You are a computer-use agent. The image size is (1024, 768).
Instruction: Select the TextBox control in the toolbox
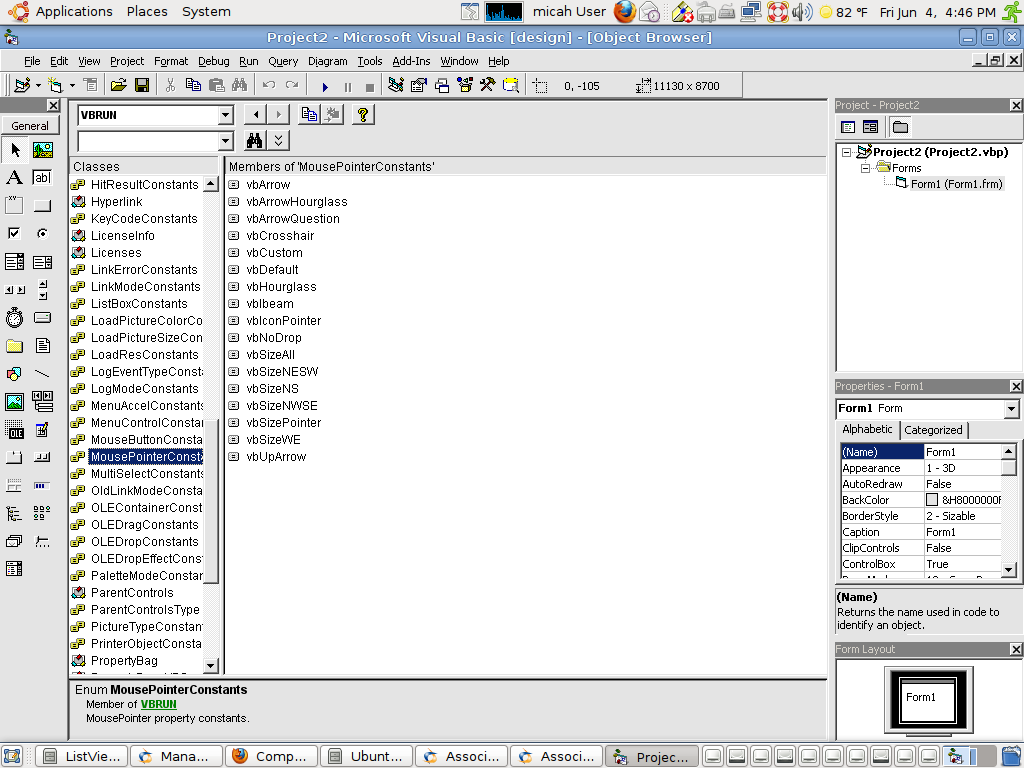pyautogui.click(x=41, y=177)
